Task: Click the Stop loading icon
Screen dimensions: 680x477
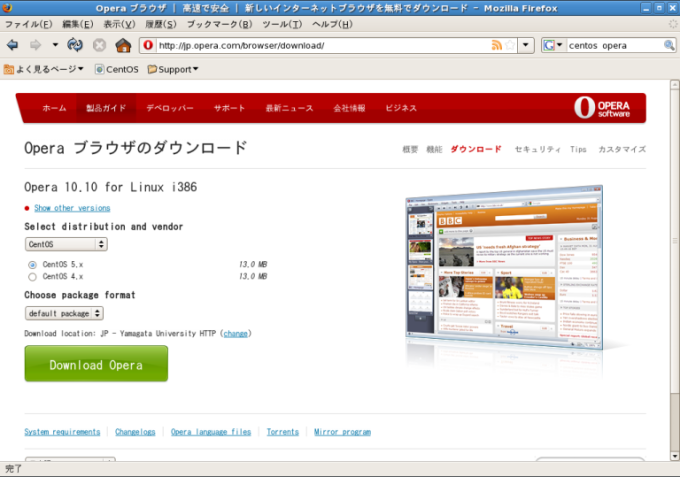Action: point(99,45)
